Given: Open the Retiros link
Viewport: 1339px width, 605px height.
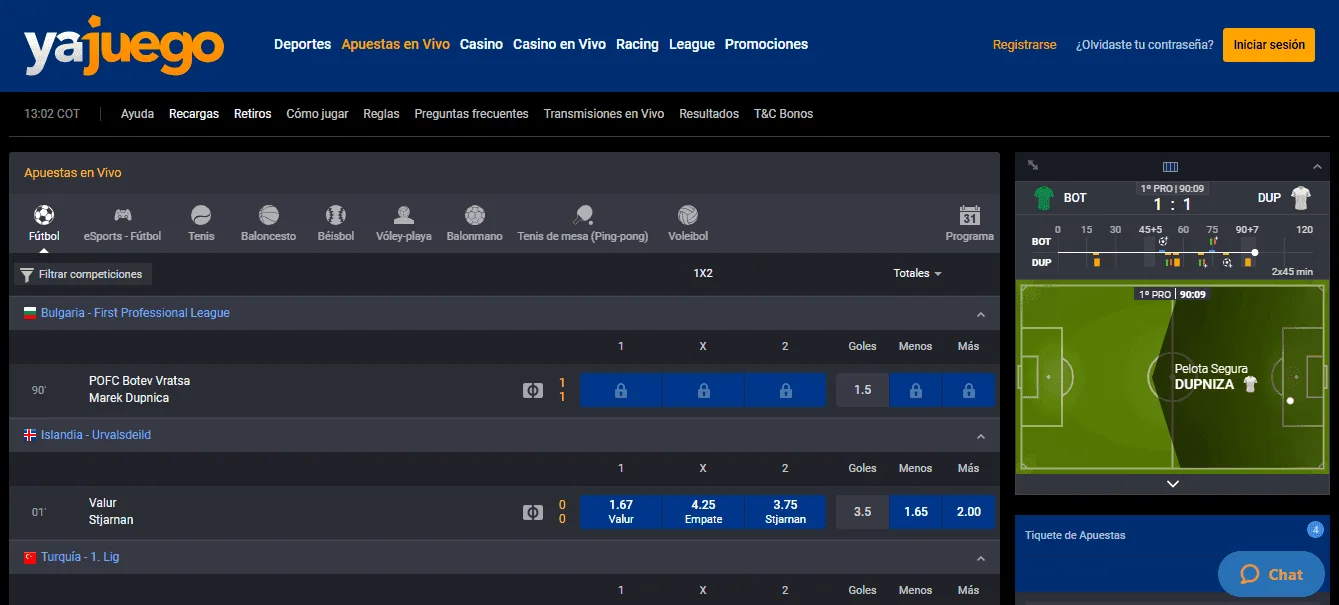Looking at the screenshot, I should tap(253, 114).
